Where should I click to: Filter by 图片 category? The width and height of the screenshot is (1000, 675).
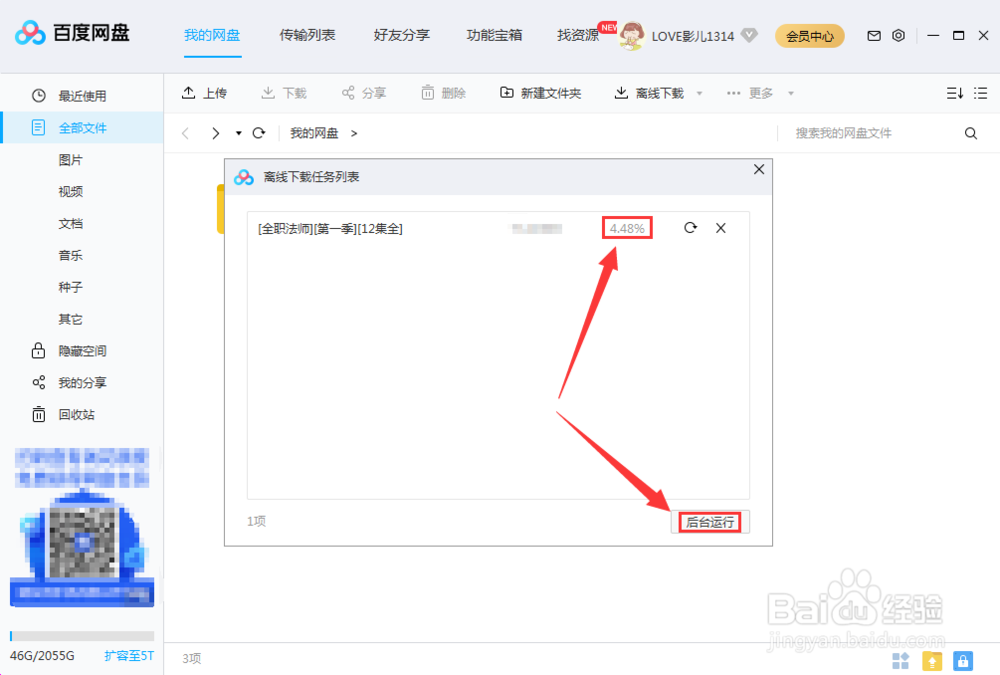(x=71, y=159)
